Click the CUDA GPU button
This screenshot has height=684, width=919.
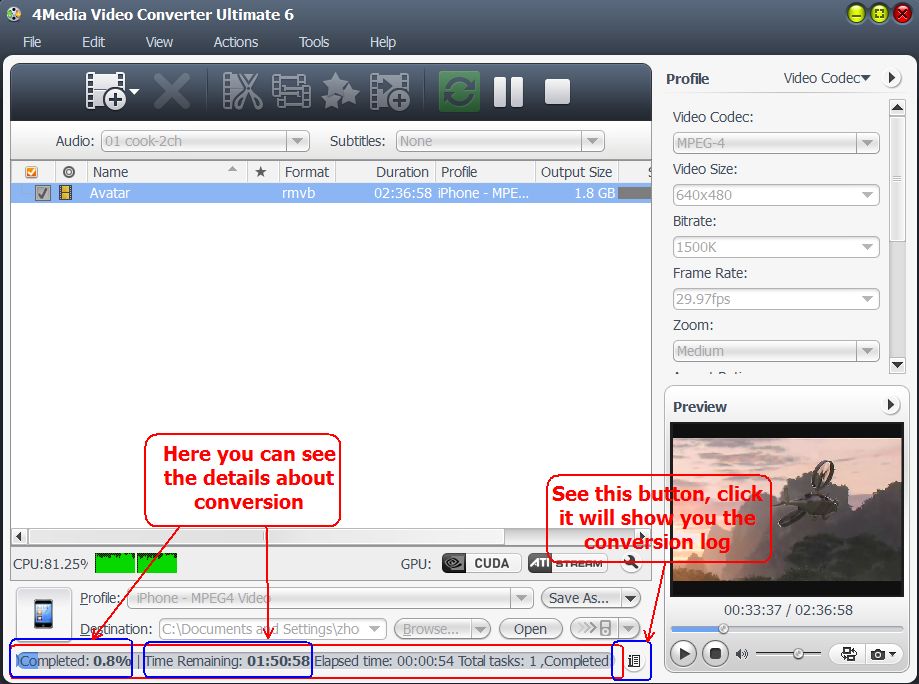pos(481,563)
